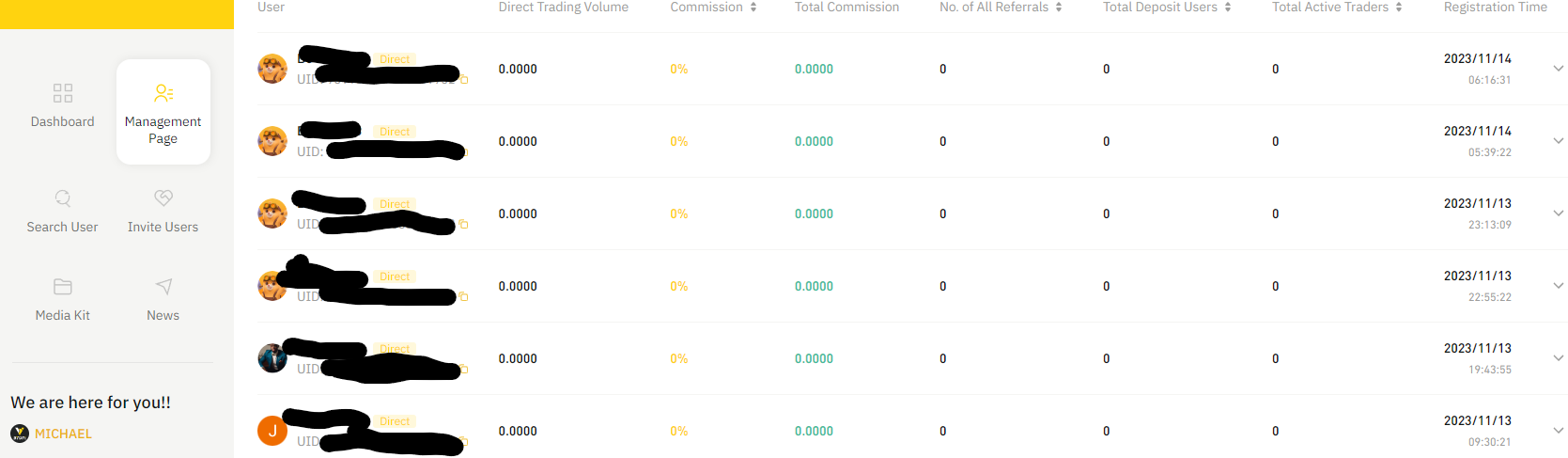Open the Media Kit folder icon
The image size is (1568, 458).
coord(63,286)
